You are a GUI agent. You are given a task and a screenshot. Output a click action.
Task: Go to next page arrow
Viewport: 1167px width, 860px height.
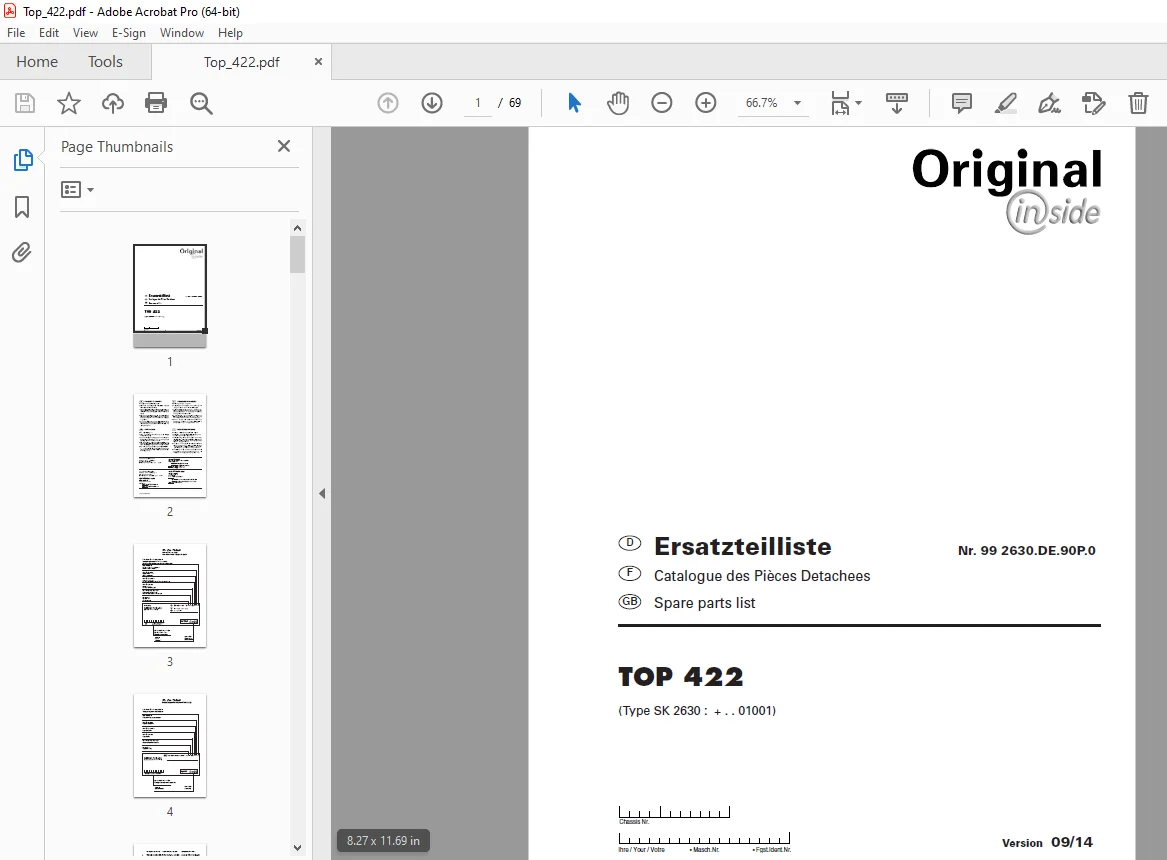pos(432,103)
